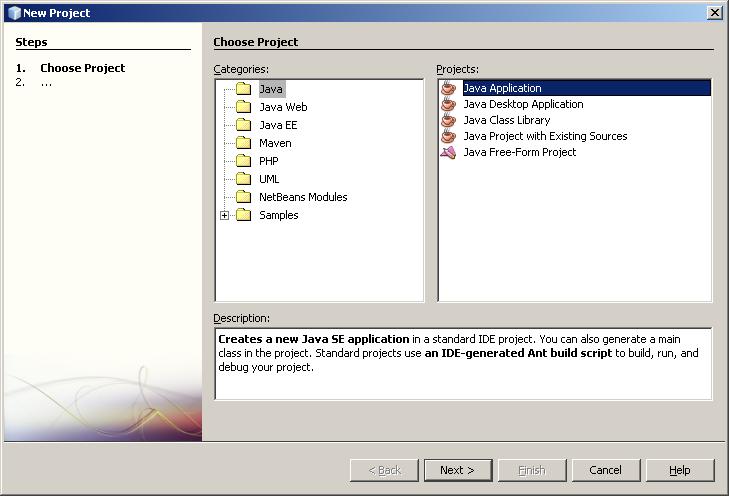Choose the PHP category

coord(269,161)
